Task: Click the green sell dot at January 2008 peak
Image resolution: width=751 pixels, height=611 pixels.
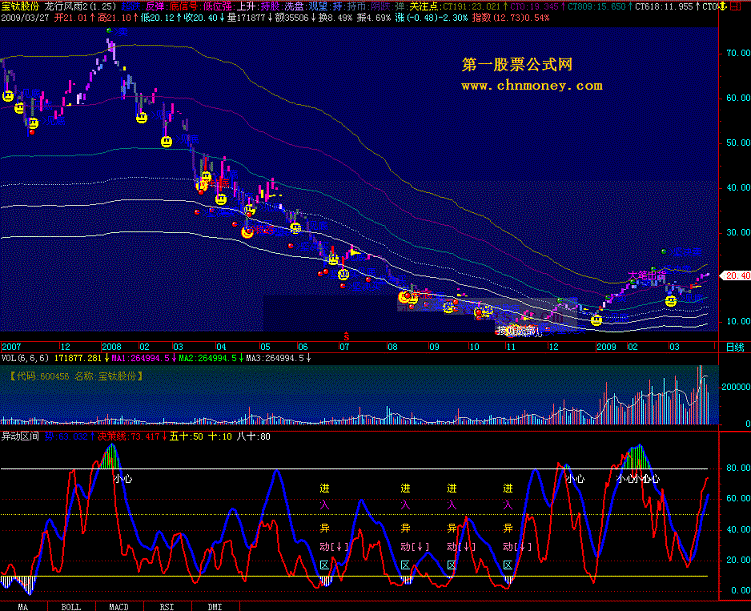Action: tap(109, 31)
